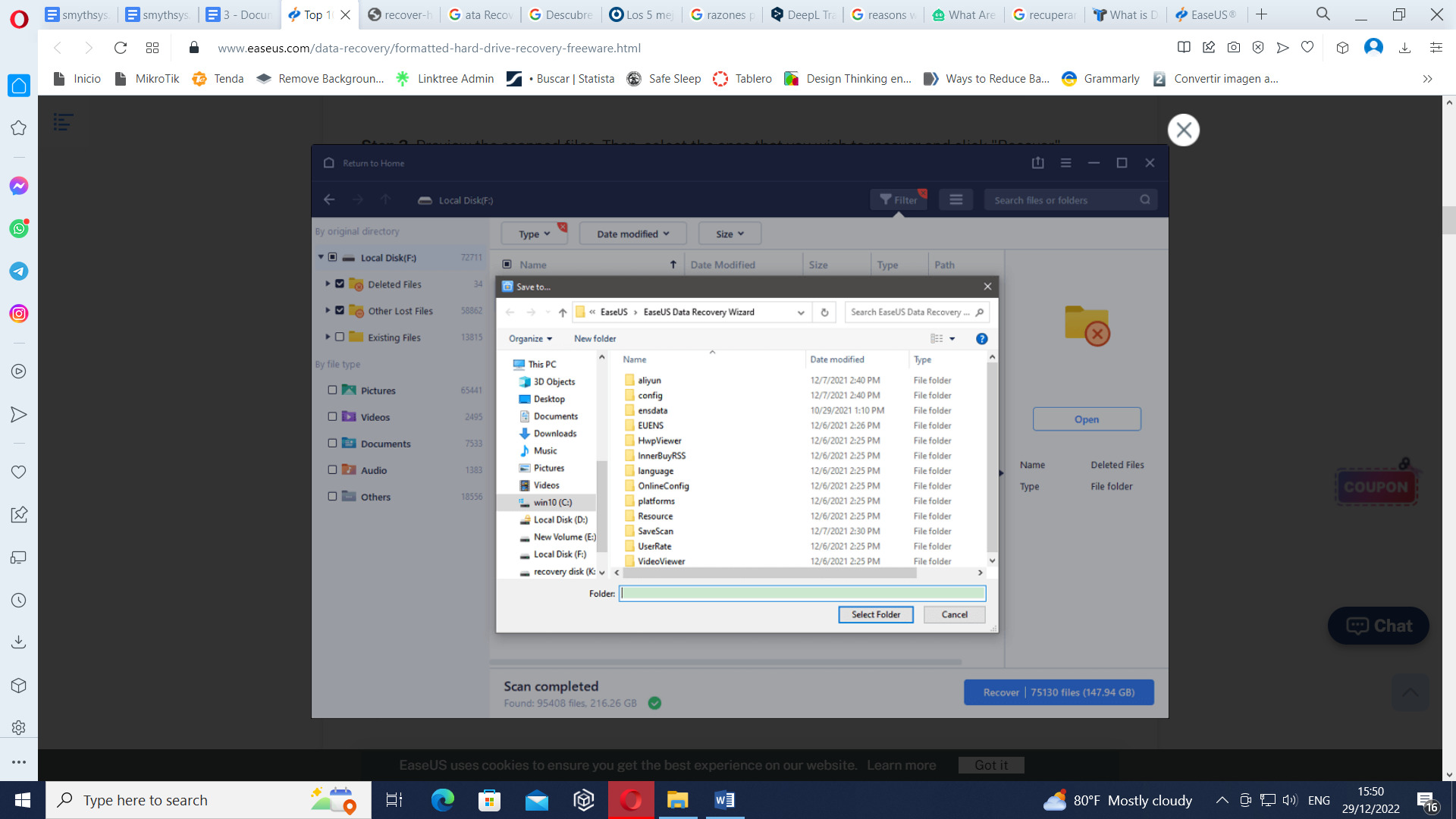The height and width of the screenshot is (819, 1456).
Task: Open Opera sidebar downloads icon
Action: 19,642
